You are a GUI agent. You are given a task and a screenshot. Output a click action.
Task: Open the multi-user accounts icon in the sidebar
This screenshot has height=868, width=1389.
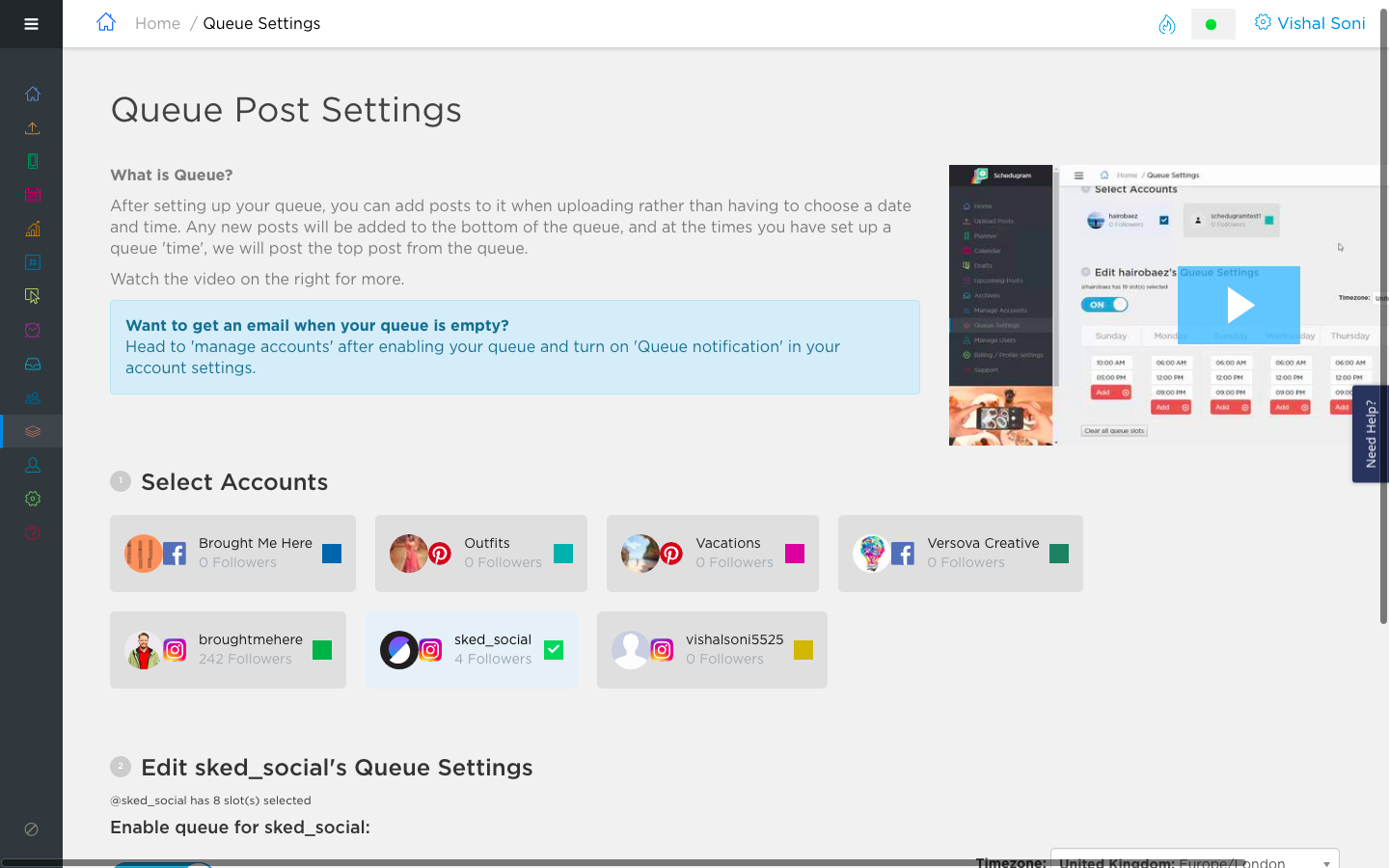(33, 397)
